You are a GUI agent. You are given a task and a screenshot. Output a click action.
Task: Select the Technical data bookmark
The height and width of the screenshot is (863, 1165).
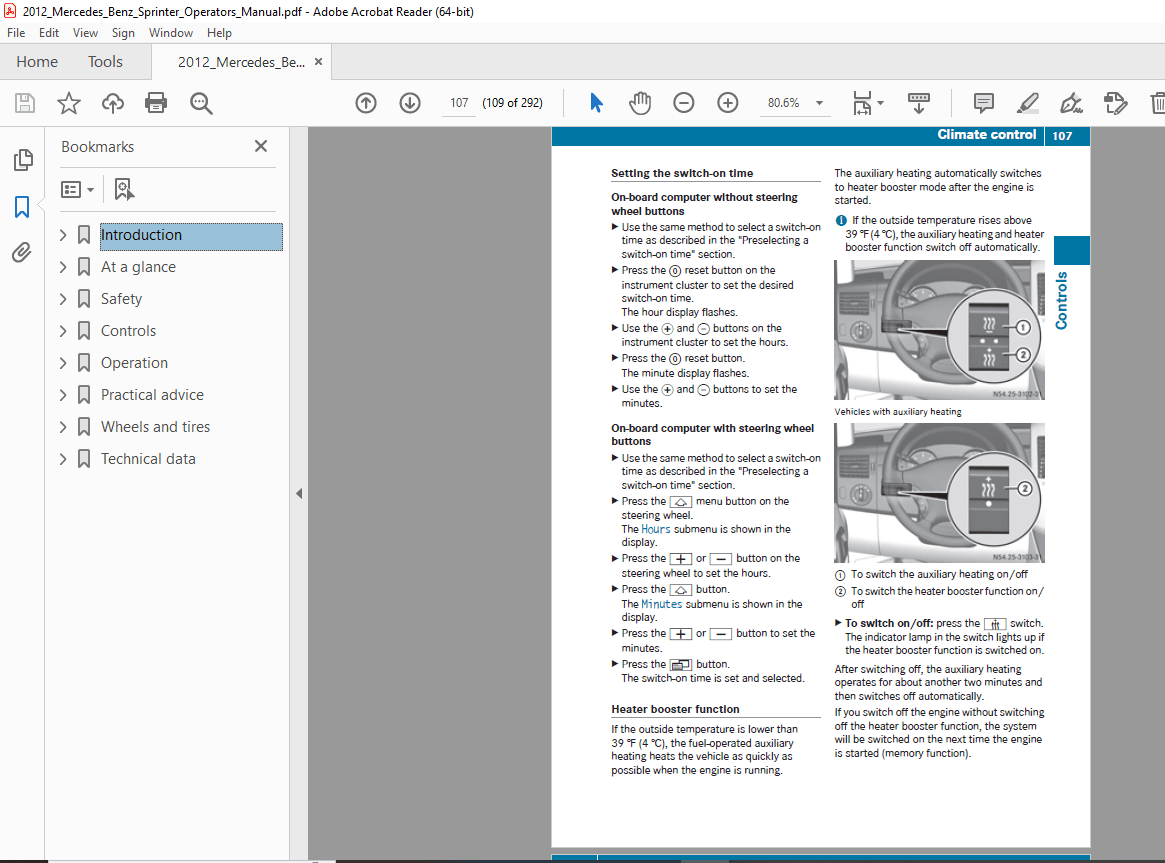tap(147, 458)
